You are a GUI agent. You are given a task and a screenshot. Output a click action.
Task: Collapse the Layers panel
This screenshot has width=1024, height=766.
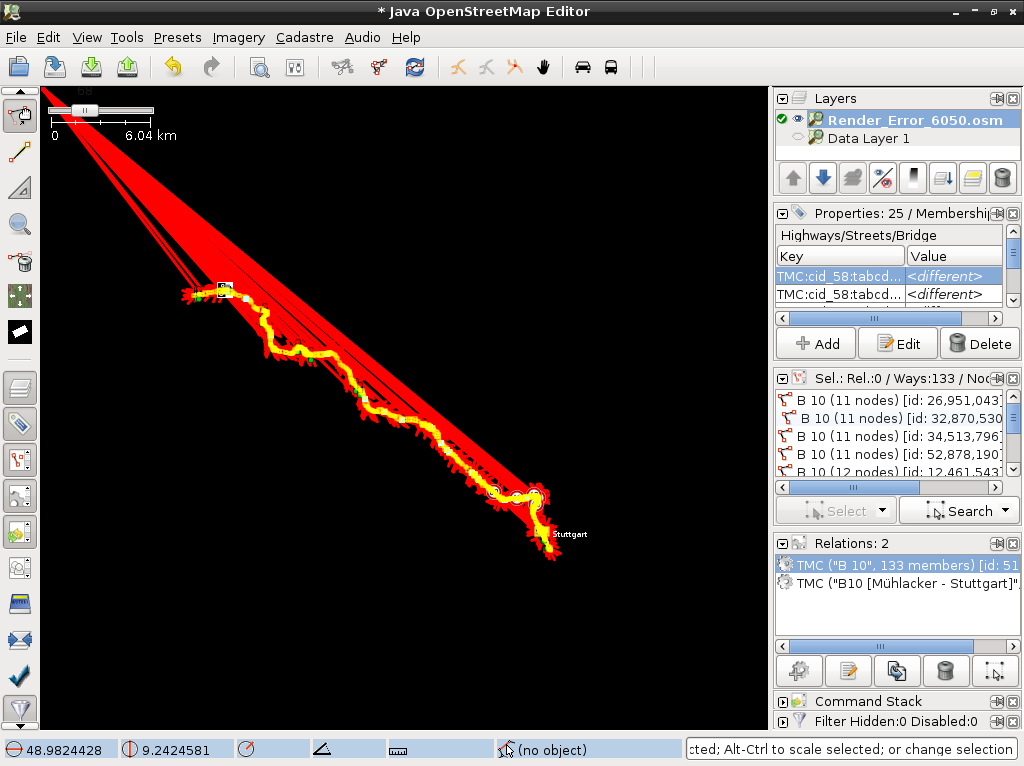[782, 98]
